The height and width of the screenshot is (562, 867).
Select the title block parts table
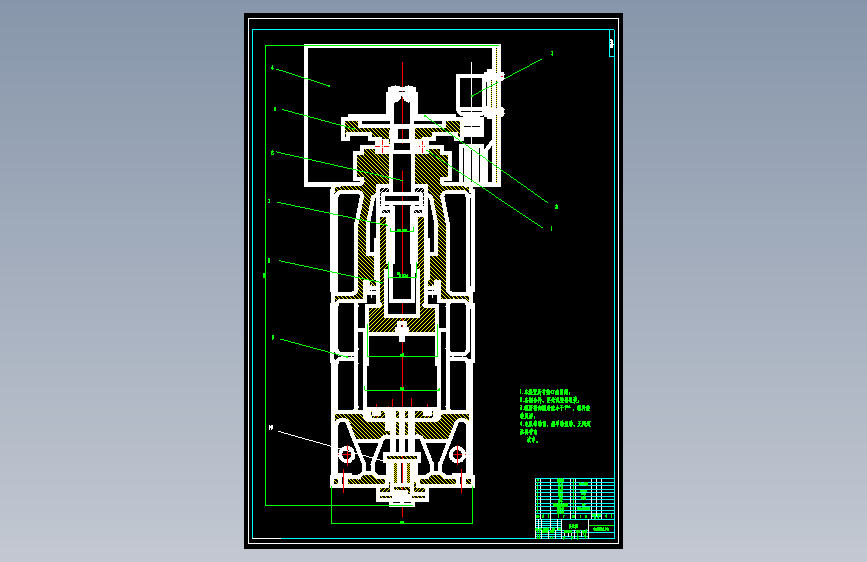[x=574, y=508]
